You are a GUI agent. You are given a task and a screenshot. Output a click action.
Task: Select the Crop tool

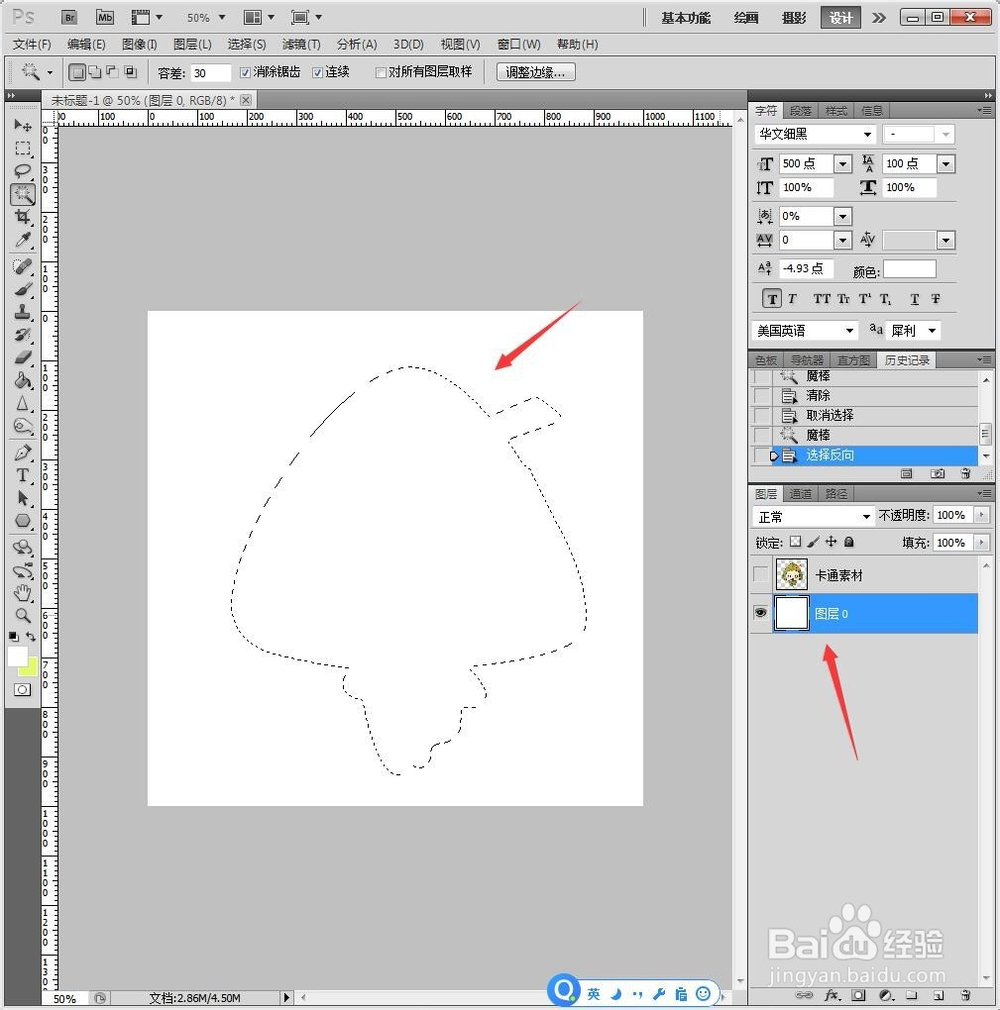click(x=23, y=217)
